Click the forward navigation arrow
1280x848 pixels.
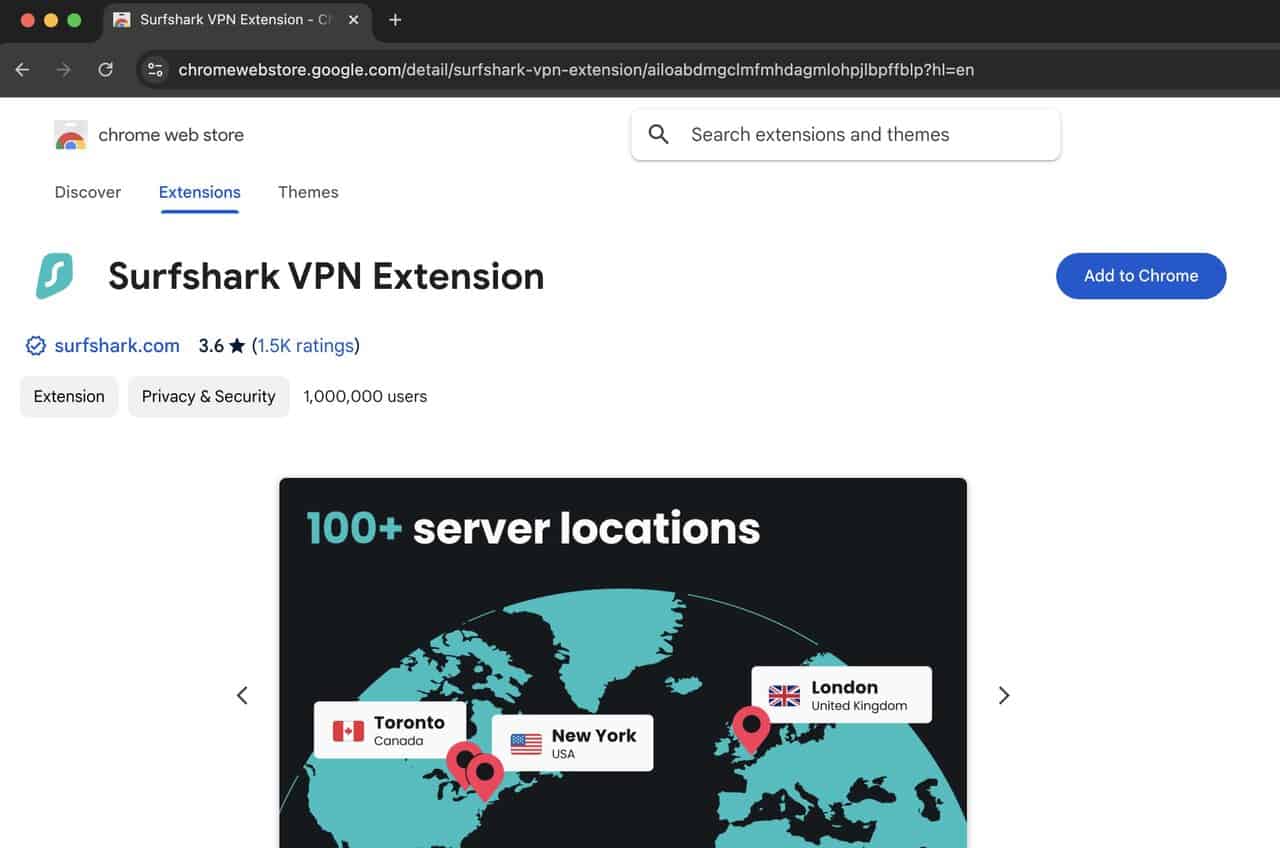64,70
